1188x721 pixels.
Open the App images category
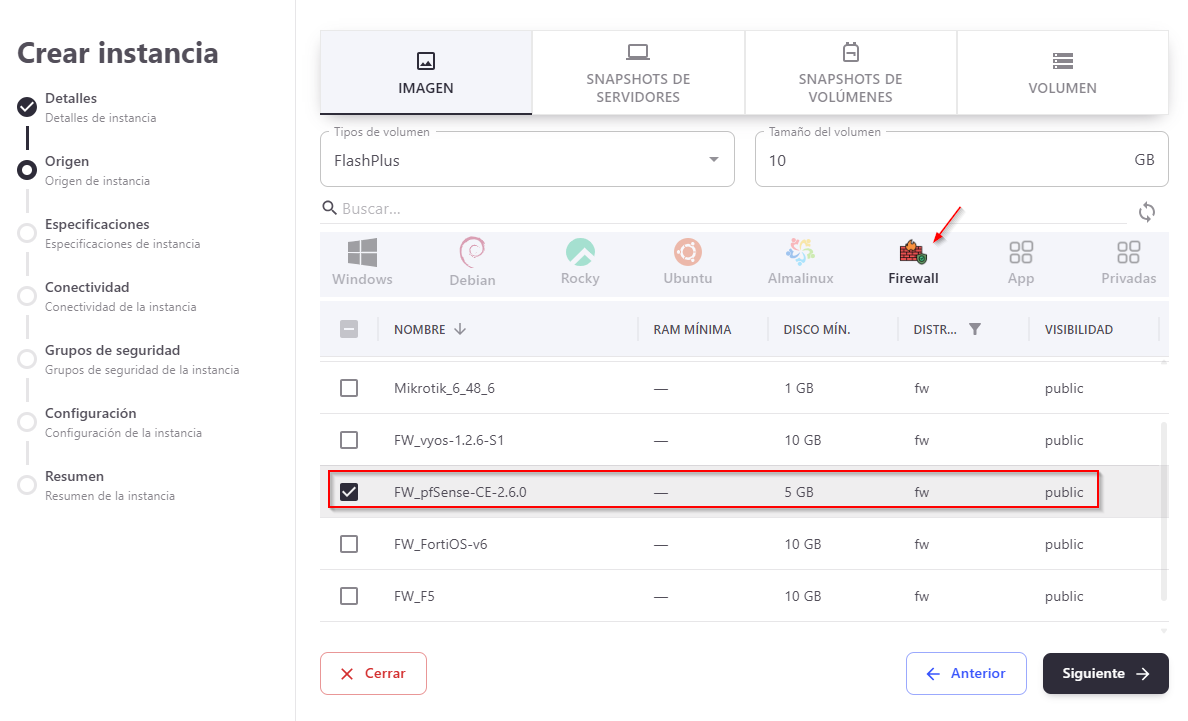1020,262
